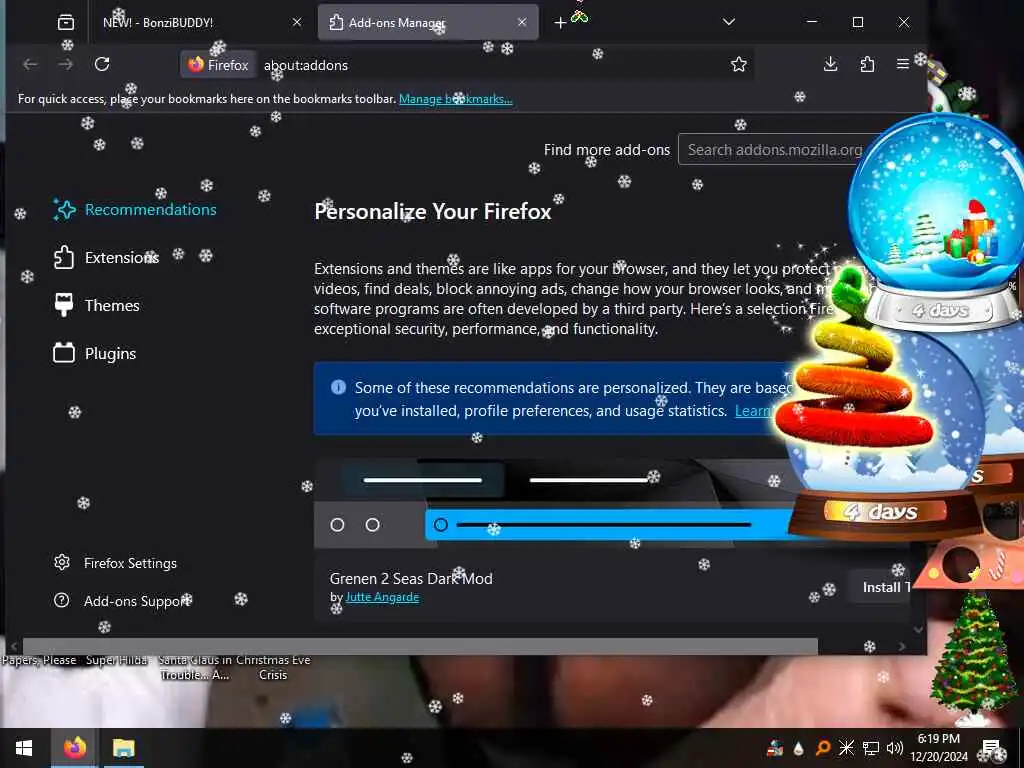Select the Super Hilda desktop shortcut

pyautogui.click(x=116, y=660)
